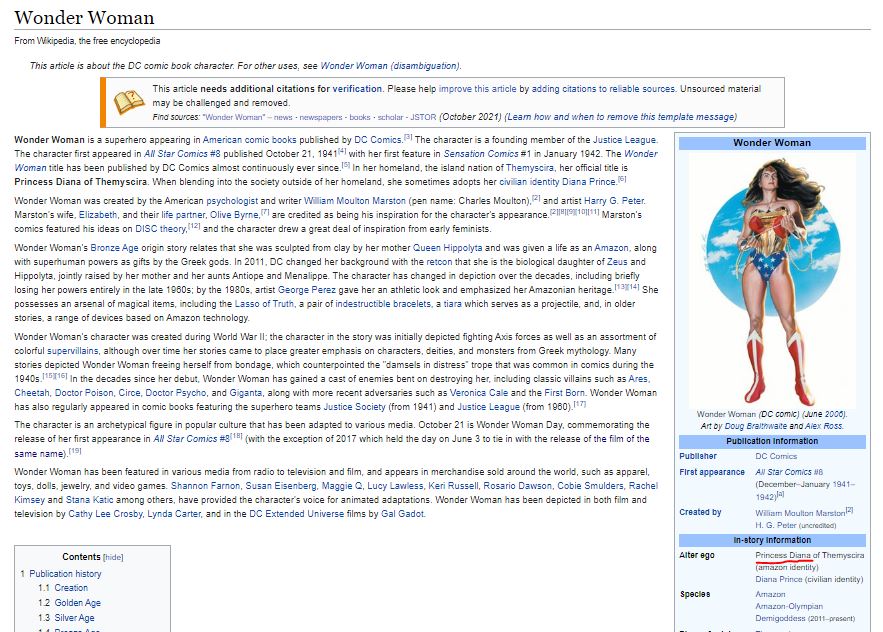The width and height of the screenshot is (883, 632).
Task: Go to Publication history section in Contents
Action: tap(65, 574)
